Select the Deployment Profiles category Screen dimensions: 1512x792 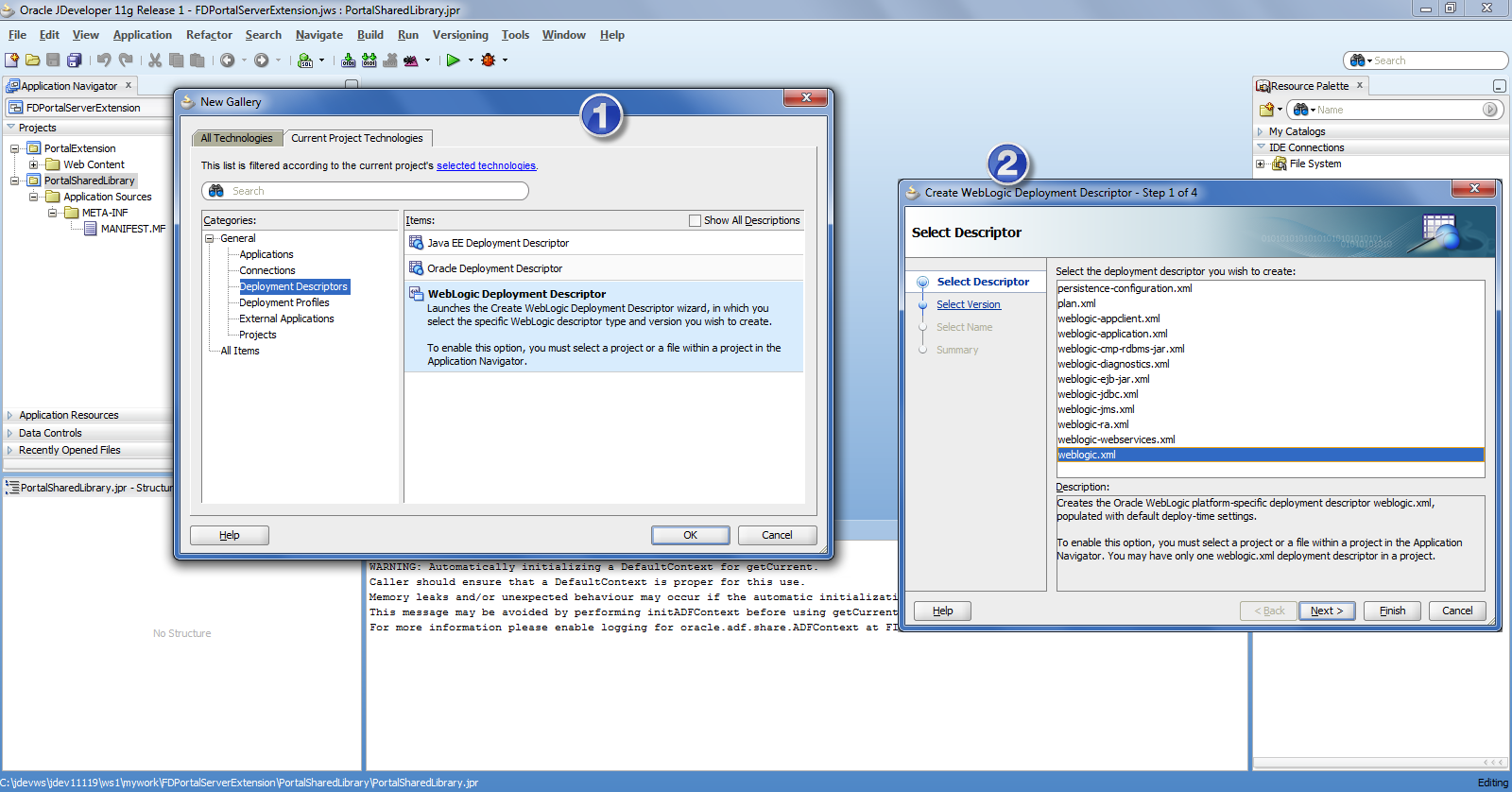284,302
